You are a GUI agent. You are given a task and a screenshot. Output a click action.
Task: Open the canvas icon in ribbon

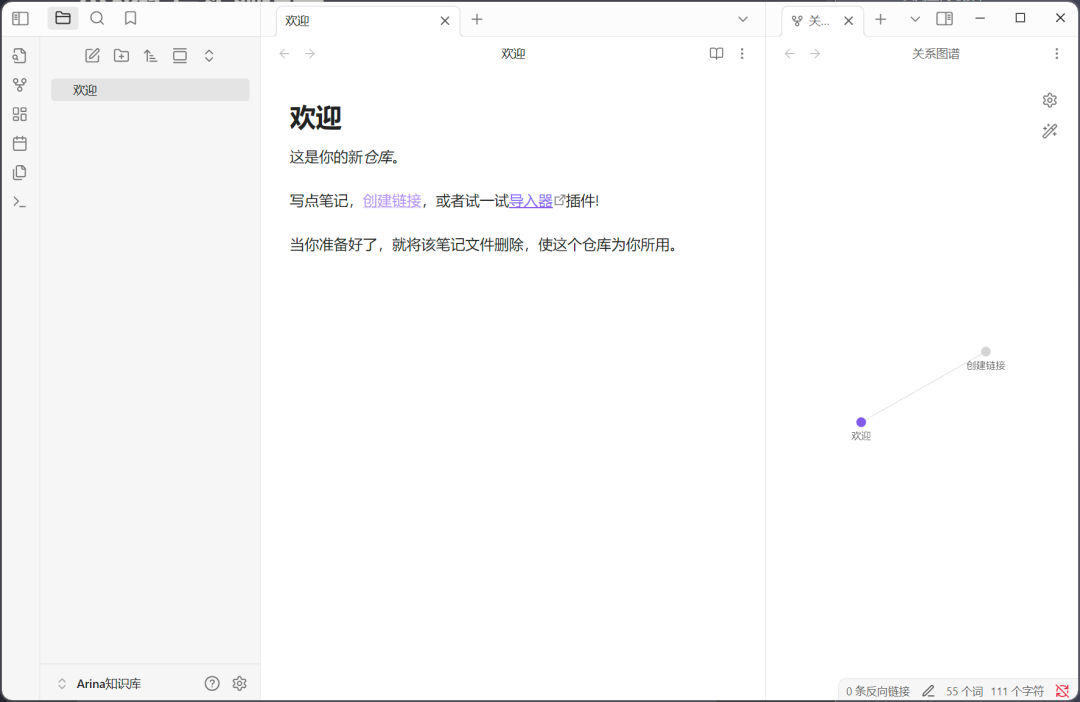tap(20, 114)
